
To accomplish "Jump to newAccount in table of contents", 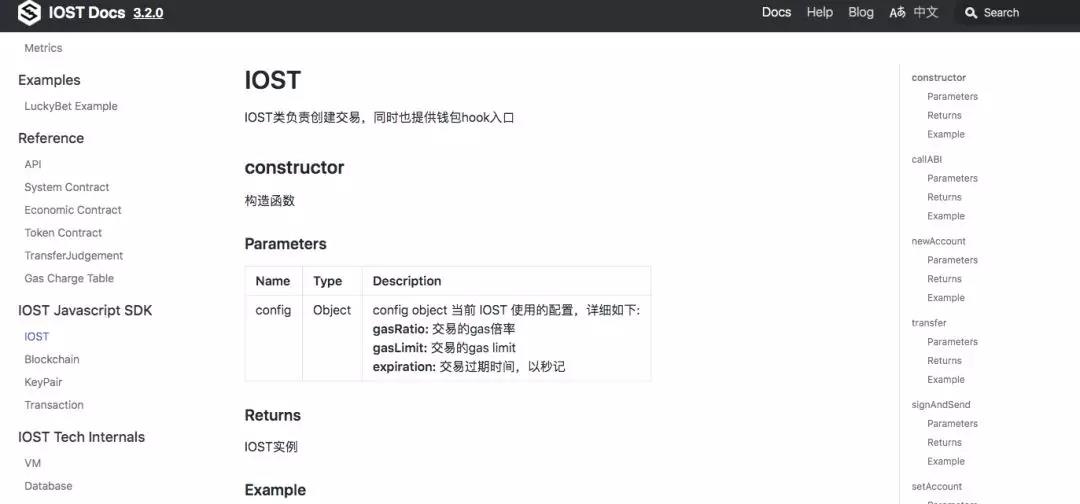I will [939, 242].
